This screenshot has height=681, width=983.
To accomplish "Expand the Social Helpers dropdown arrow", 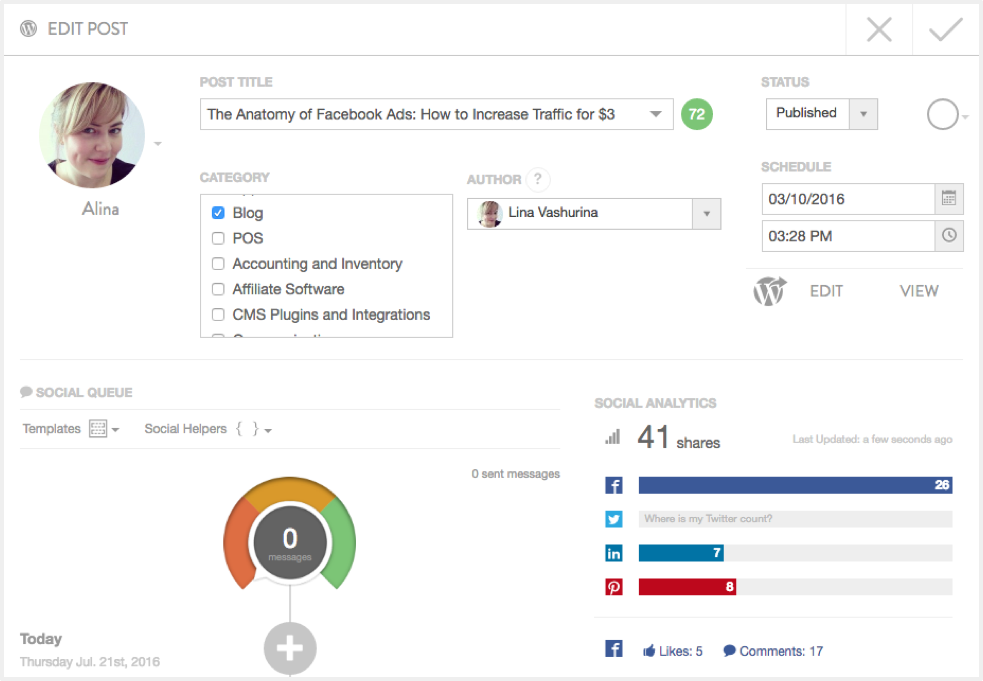I will tap(268, 431).
